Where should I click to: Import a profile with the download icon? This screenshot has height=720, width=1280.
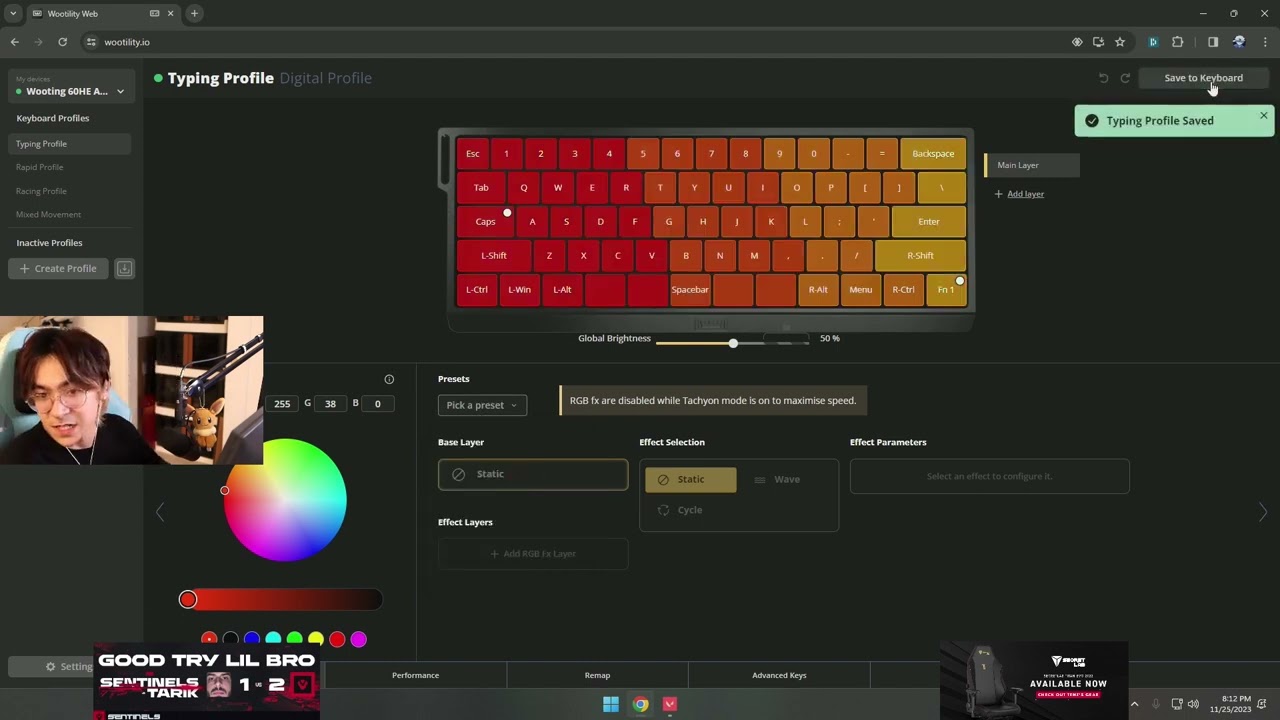[x=124, y=268]
